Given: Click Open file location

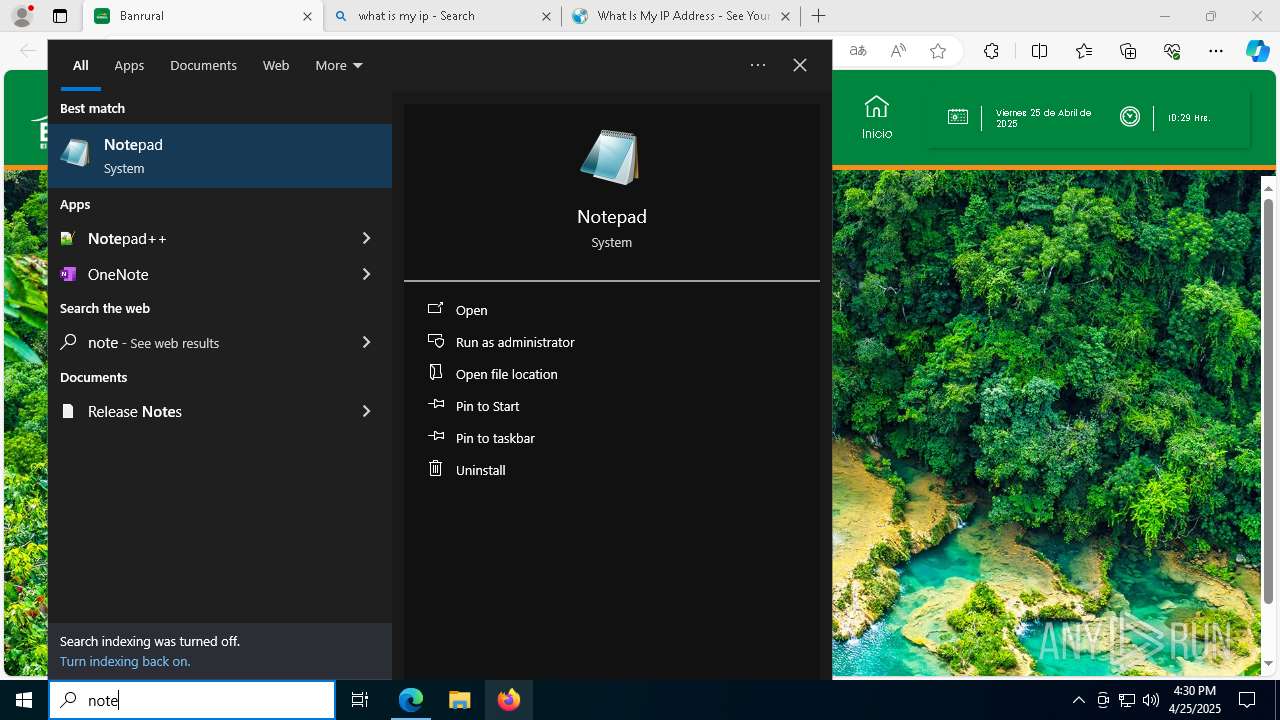Looking at the screenshot, I should pos(507,374).
